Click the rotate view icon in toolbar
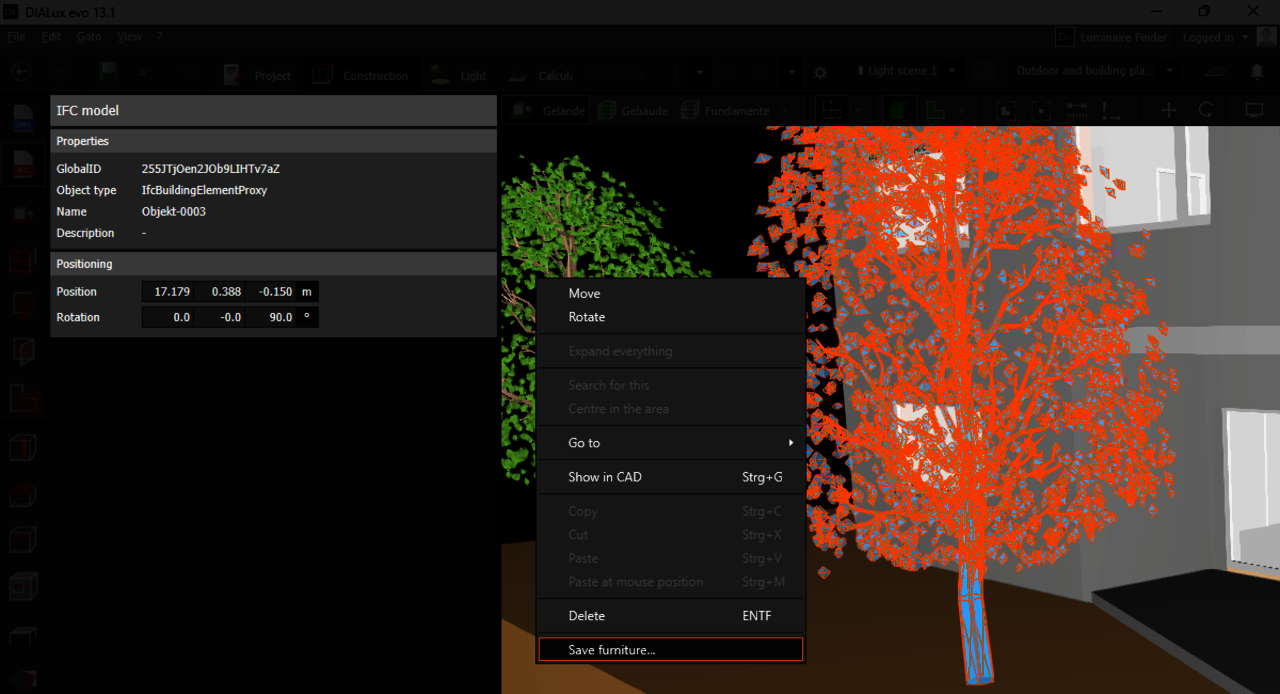 [x=1206, y=110]
